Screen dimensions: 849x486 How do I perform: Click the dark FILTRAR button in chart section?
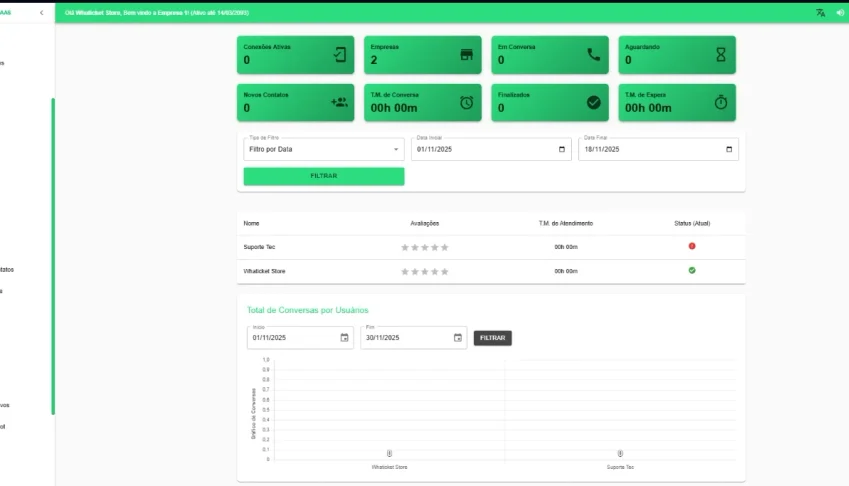[493, 338]
